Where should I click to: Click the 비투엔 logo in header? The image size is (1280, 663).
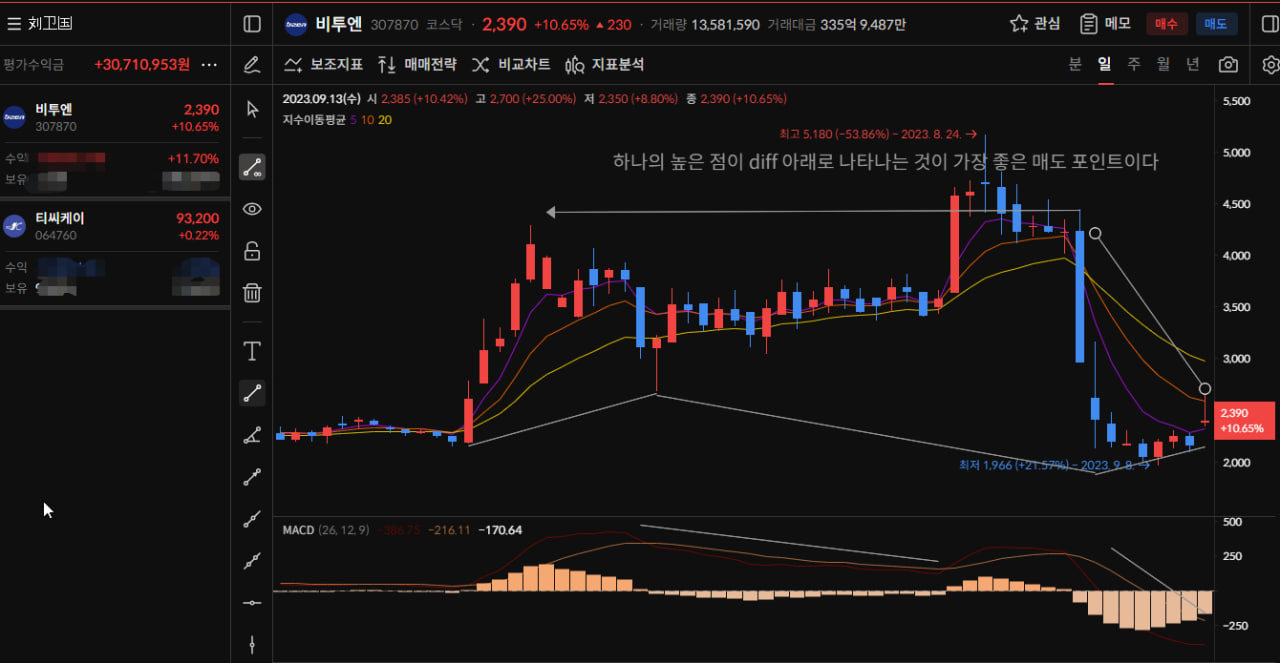[x=296, y=24]
